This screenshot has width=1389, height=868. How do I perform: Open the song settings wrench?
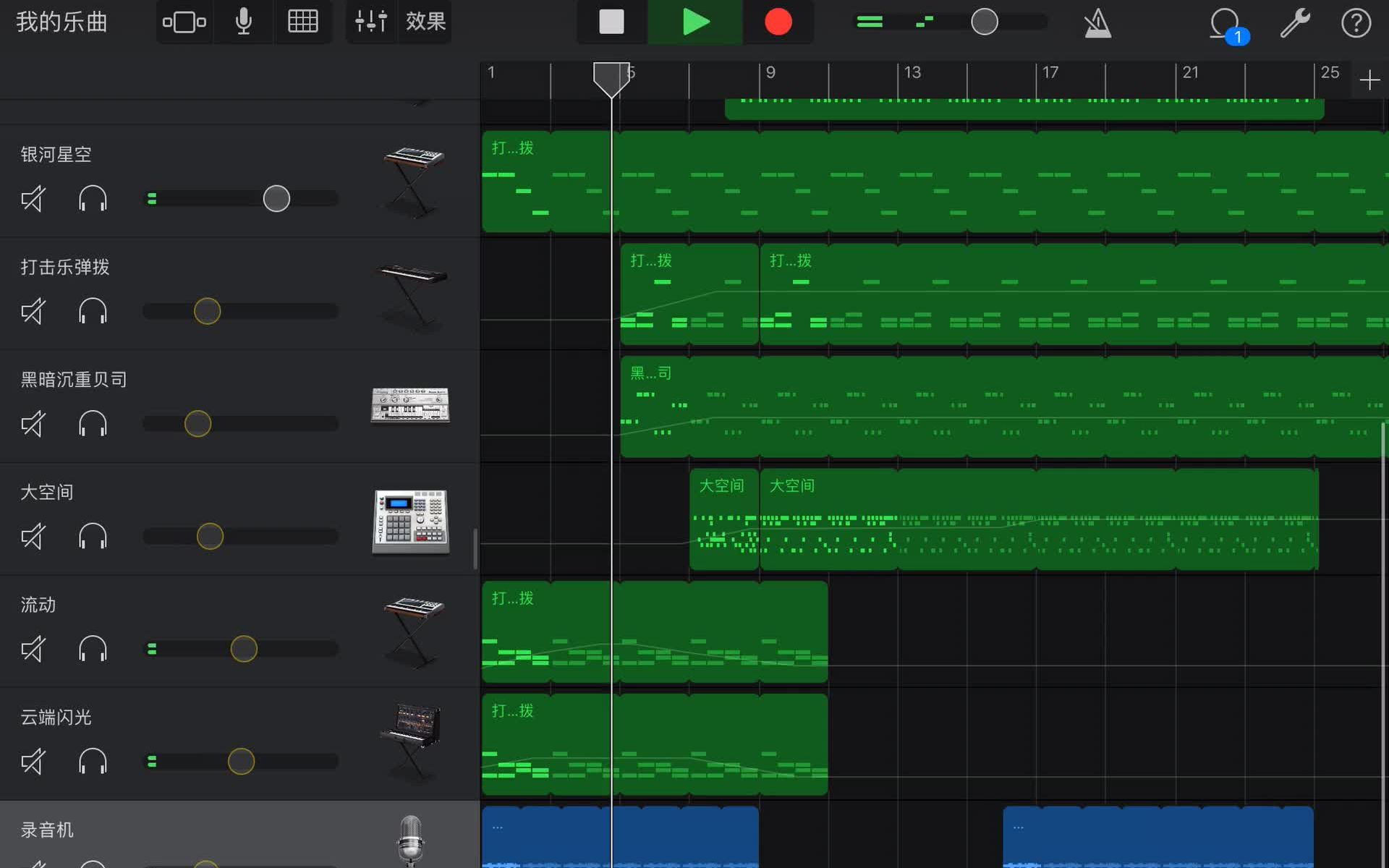(1295, 22)
